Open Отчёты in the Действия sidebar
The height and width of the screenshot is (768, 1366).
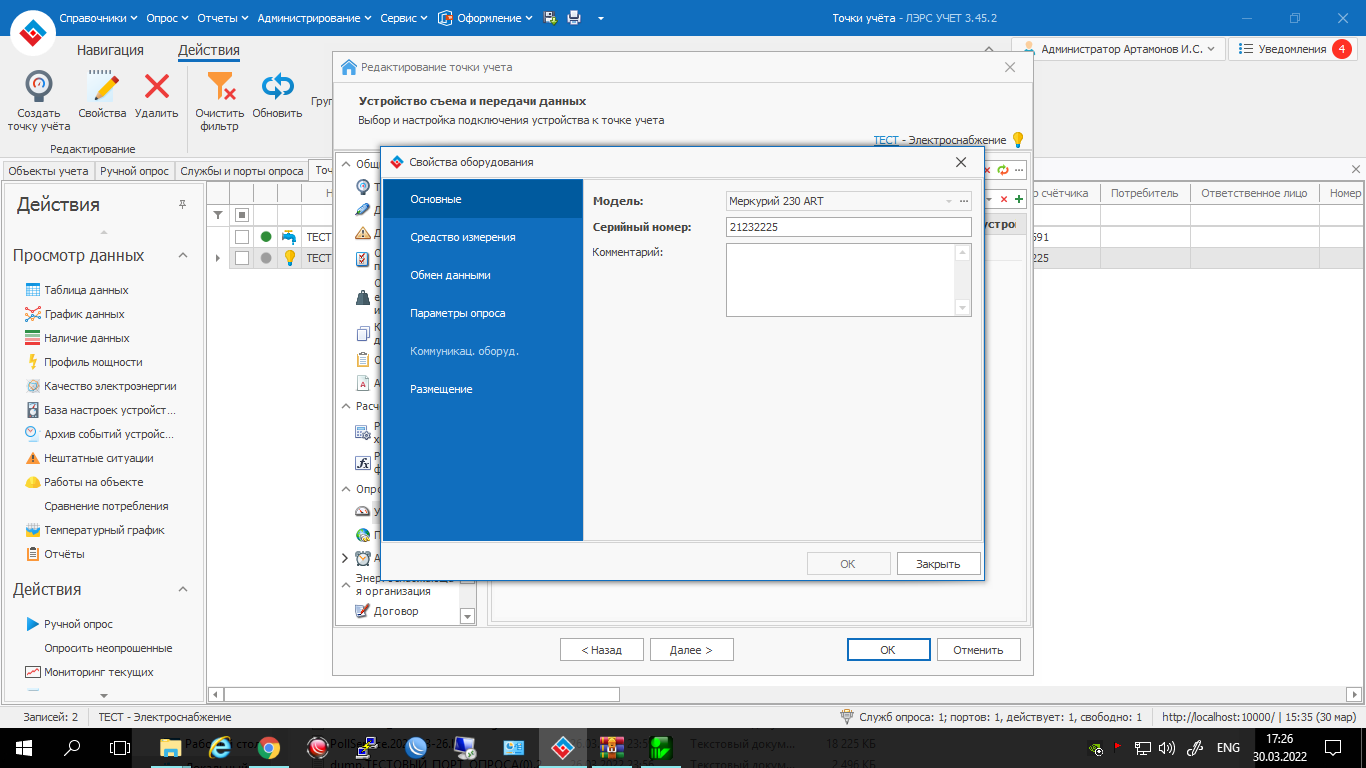(64, 554)
